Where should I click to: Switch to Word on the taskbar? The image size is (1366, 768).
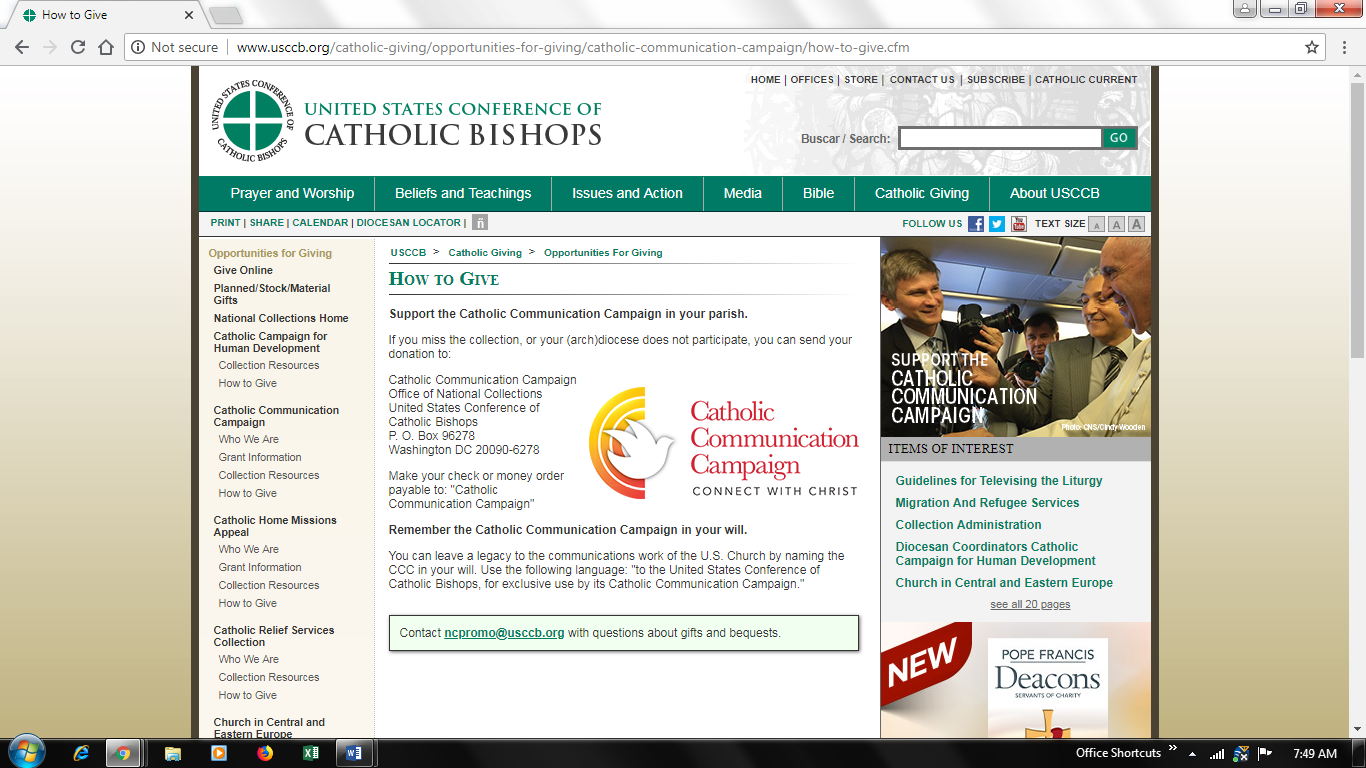[355, 753]
